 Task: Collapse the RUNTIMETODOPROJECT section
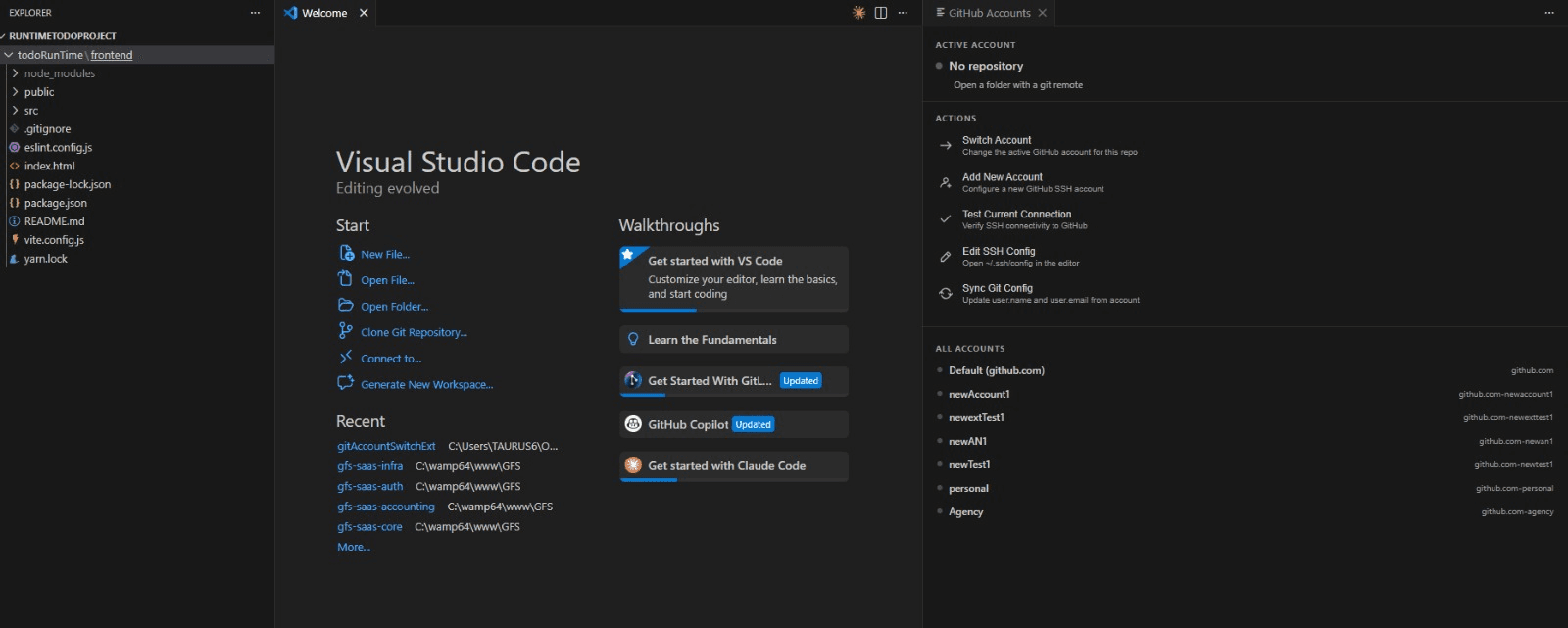coord(4,36)
